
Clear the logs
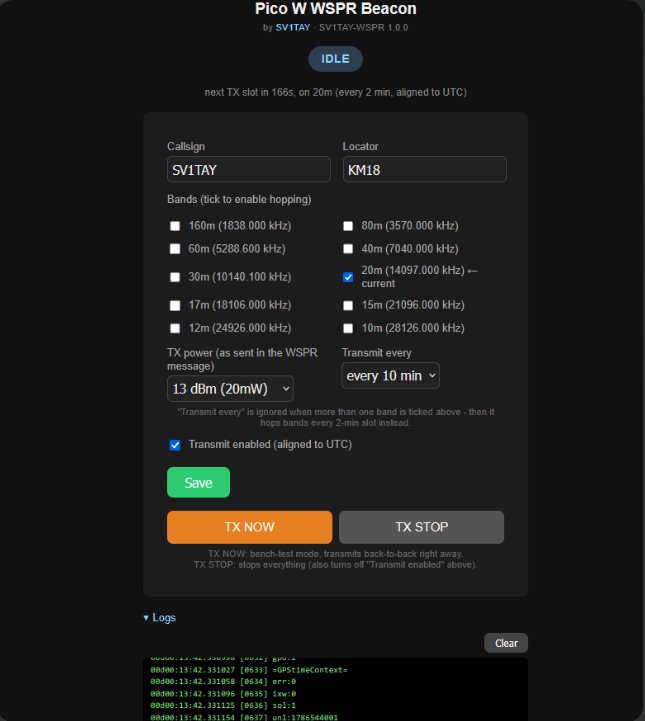coord(506,643)
